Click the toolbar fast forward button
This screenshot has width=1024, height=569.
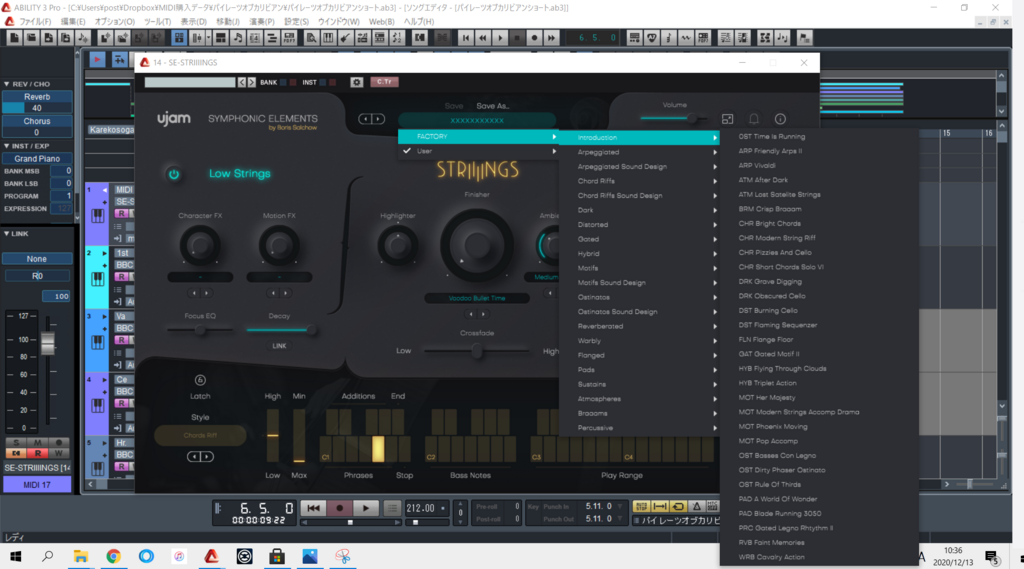[x=551, y=38]
